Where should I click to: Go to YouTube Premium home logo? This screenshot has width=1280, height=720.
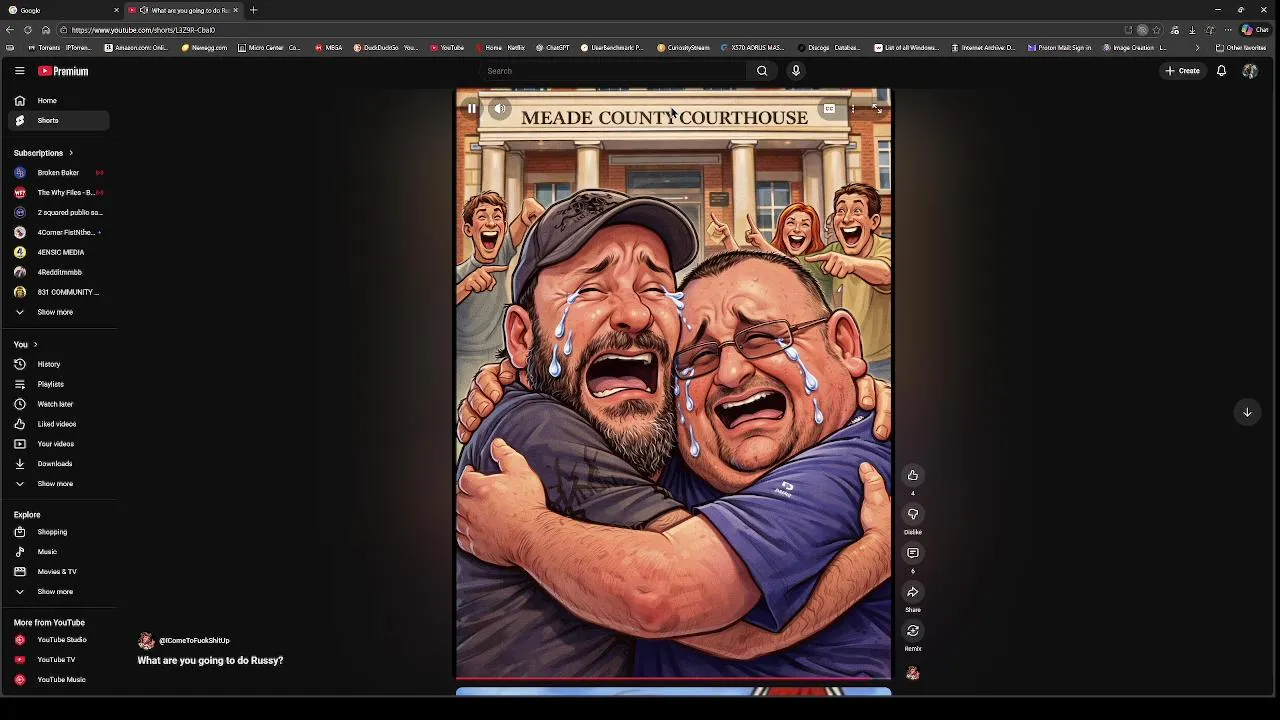(63, 71)
